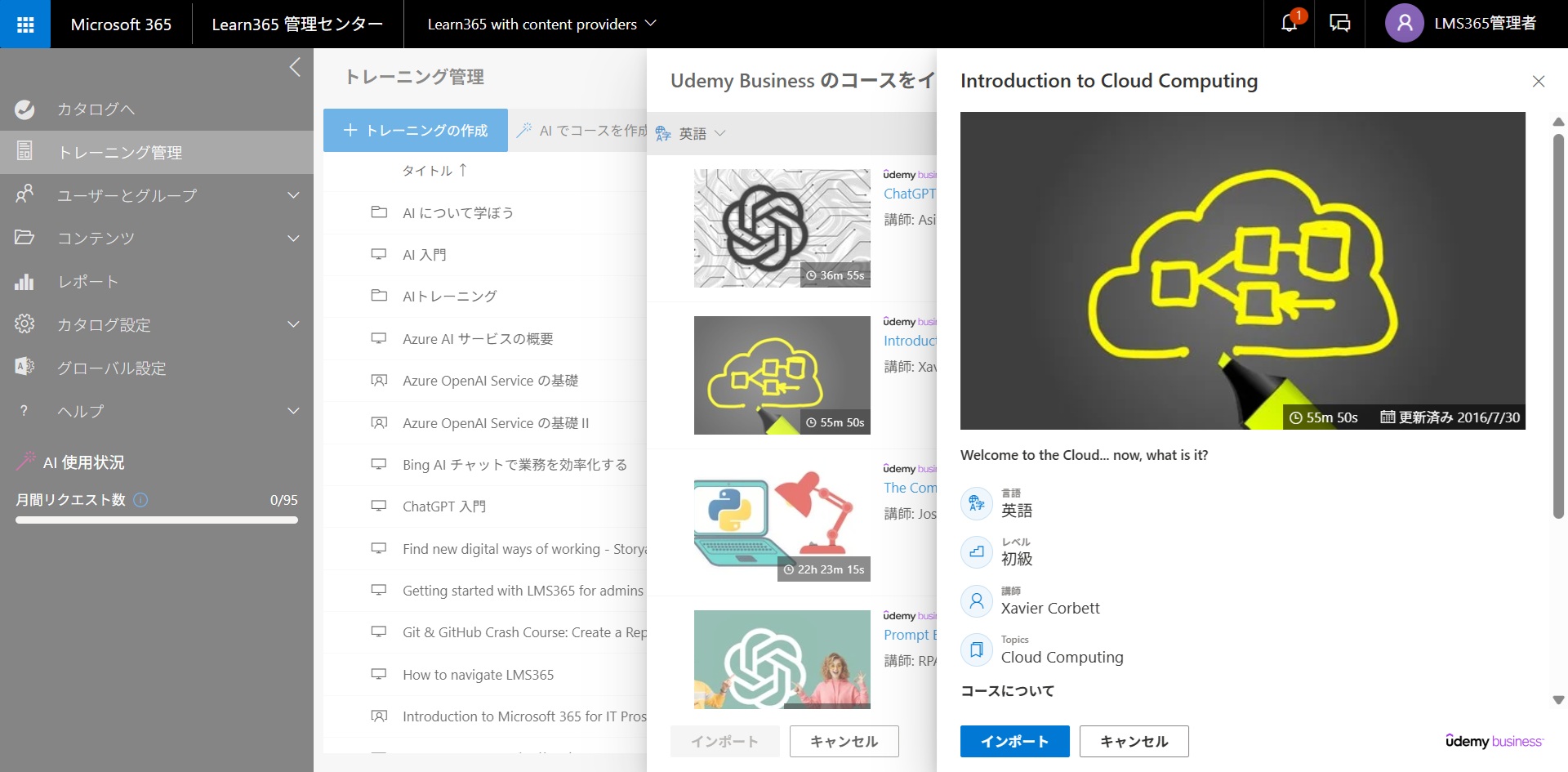This screenshot has height=772, width=1568.
Task: Select the cloud computing thumbnail, 55m 50s
Action: point(782,375)
